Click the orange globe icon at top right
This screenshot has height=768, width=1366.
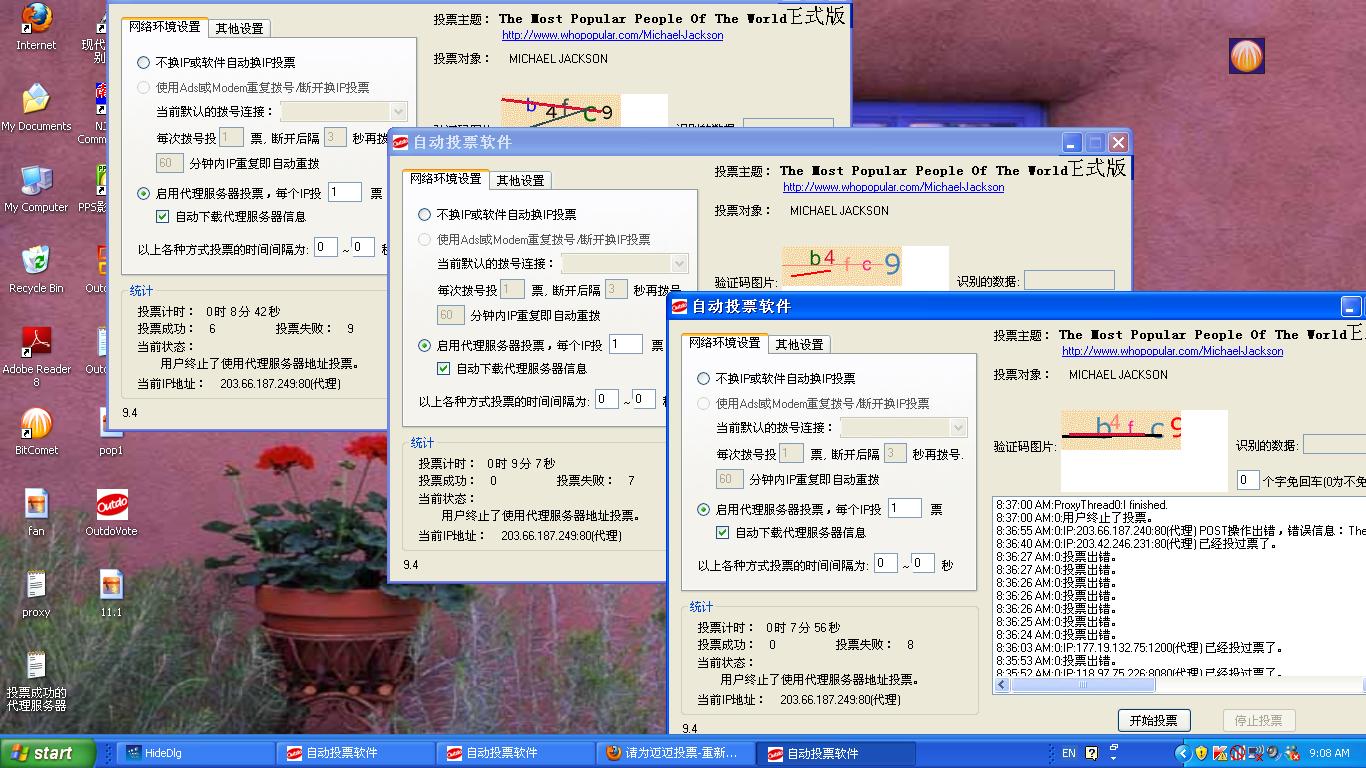pos(1246,56)
